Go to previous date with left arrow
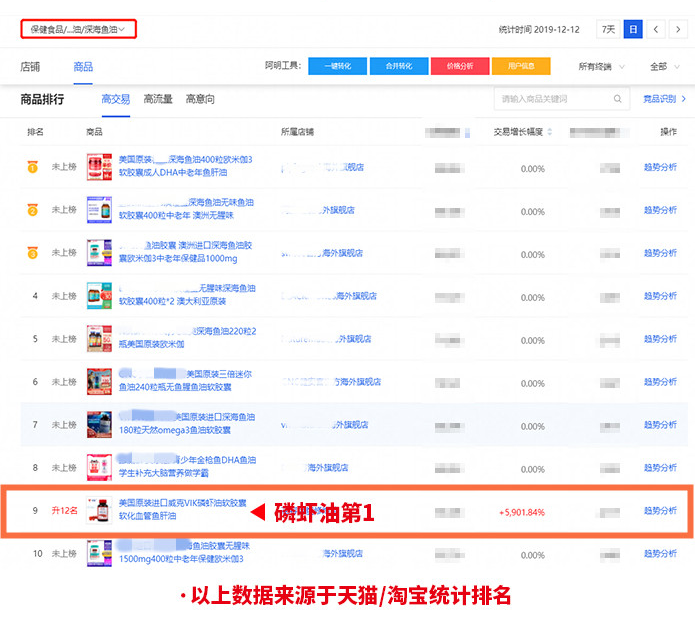Viewport: 696px width, 621px height. pyautogui.click(x=656, y=30)
